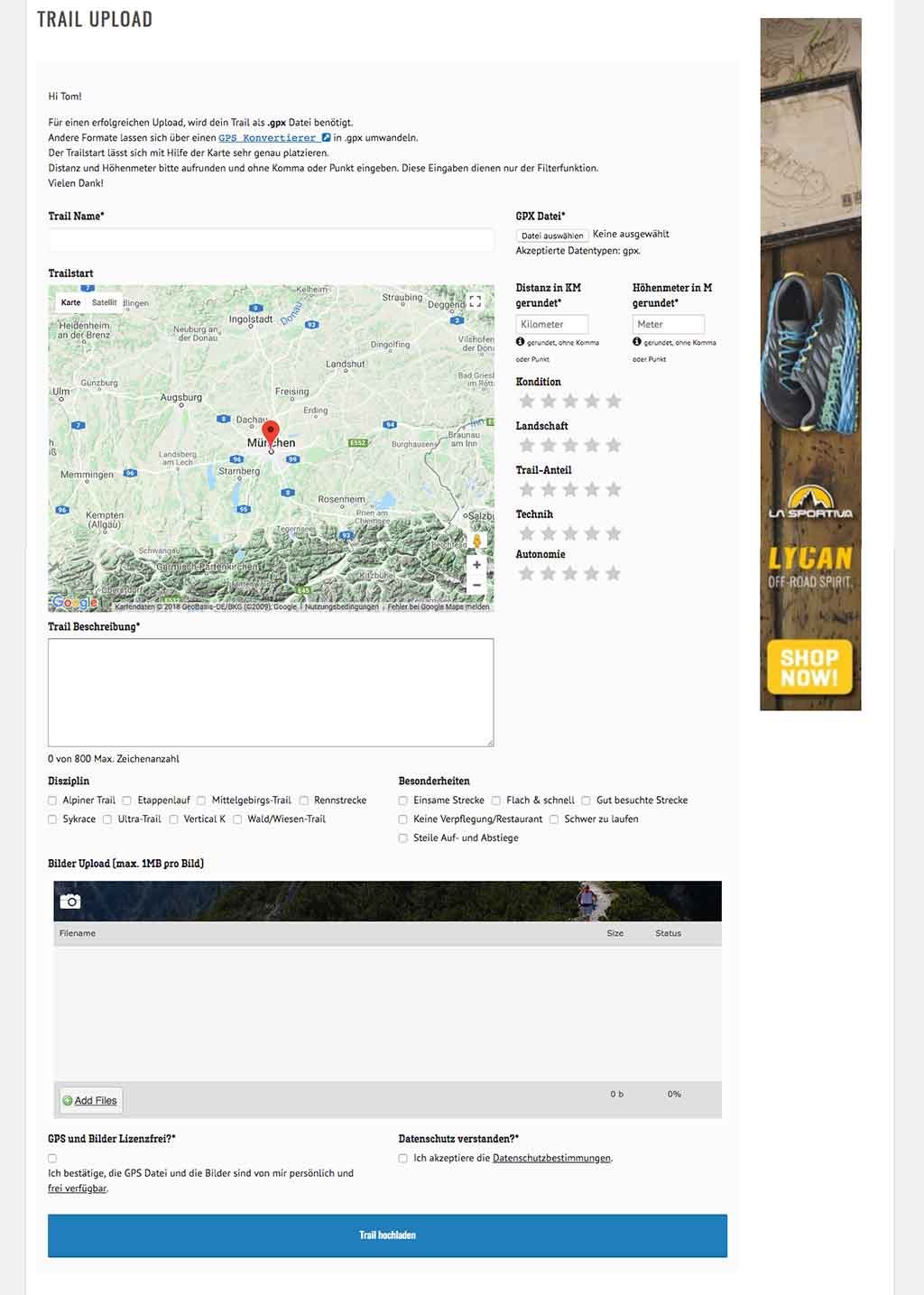
Task: Click the Street View pegman icon
Action: tap(476, 541)
